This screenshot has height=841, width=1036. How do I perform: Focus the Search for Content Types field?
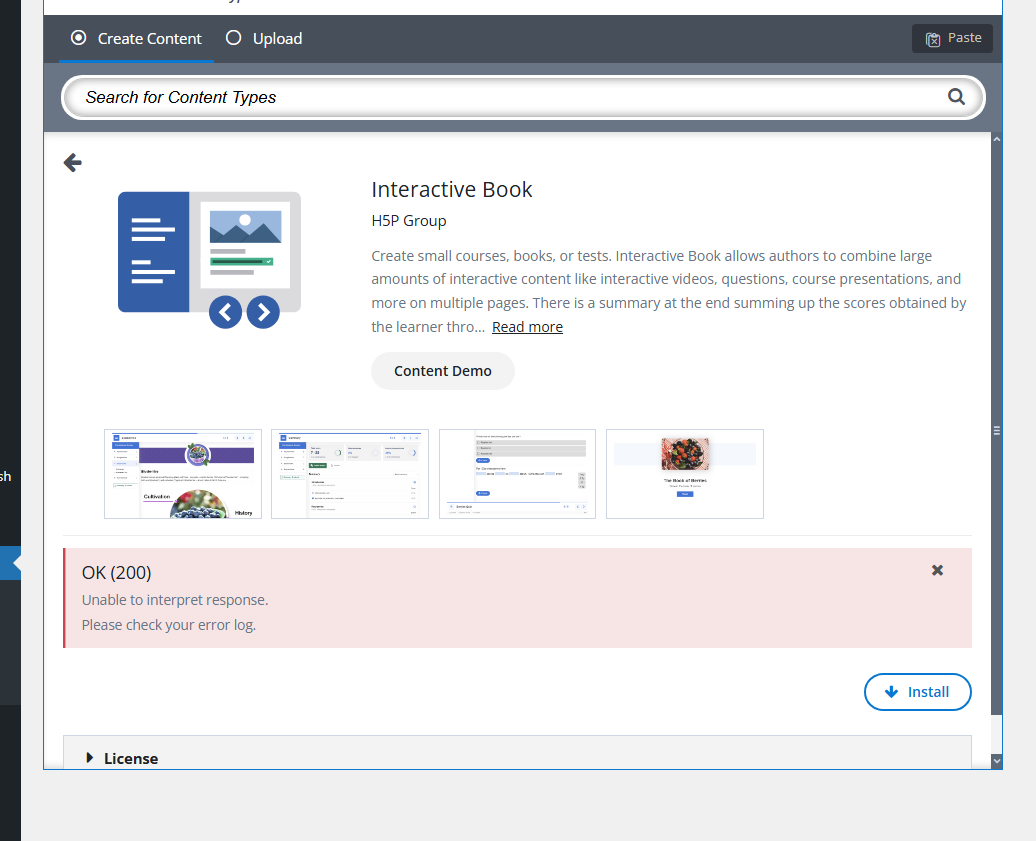[x=500, y=97]
